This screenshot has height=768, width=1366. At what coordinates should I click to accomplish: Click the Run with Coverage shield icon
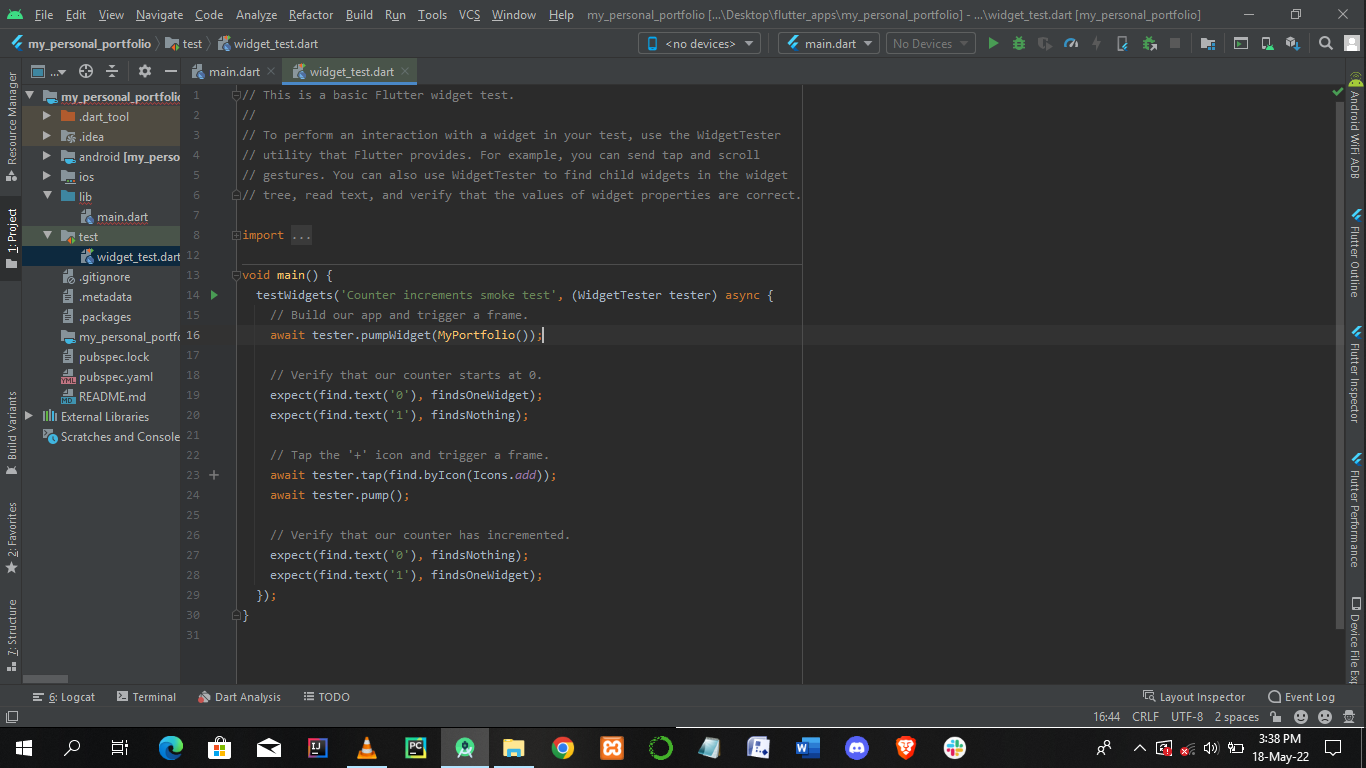point(1045,43)
